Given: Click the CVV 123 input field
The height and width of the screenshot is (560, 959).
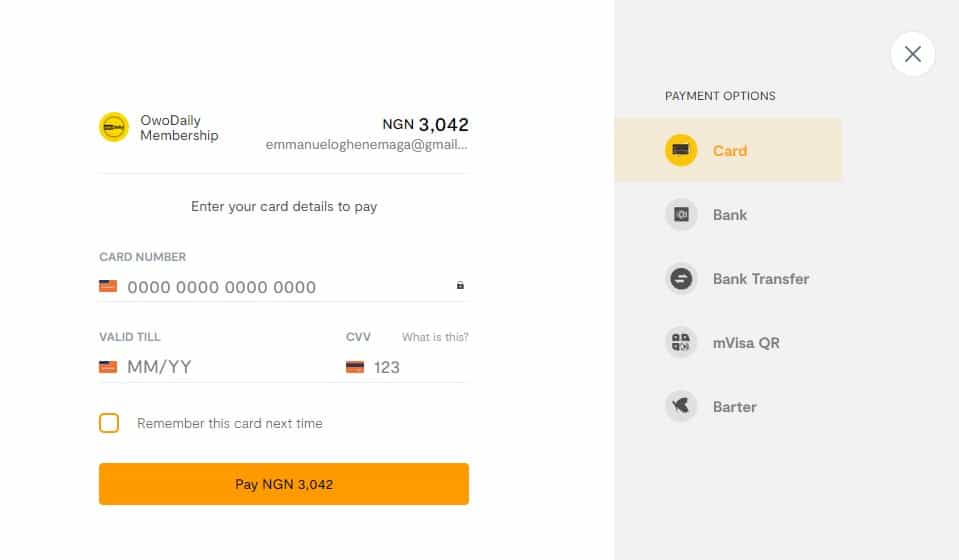Looking at the screenshot, I should coord(415,367).
